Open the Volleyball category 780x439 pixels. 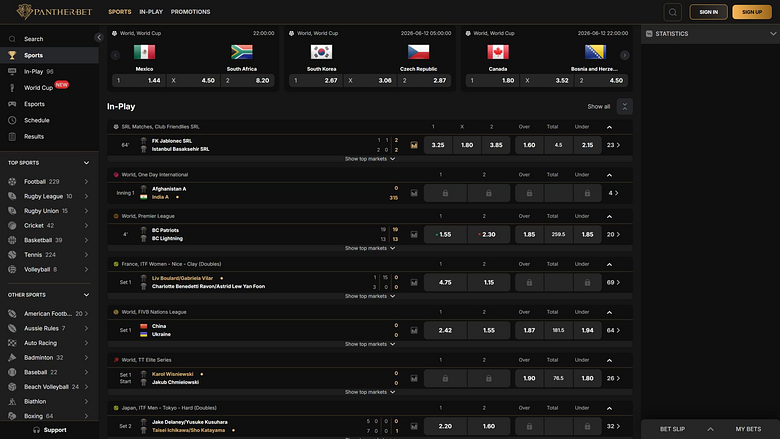(48, 269)
